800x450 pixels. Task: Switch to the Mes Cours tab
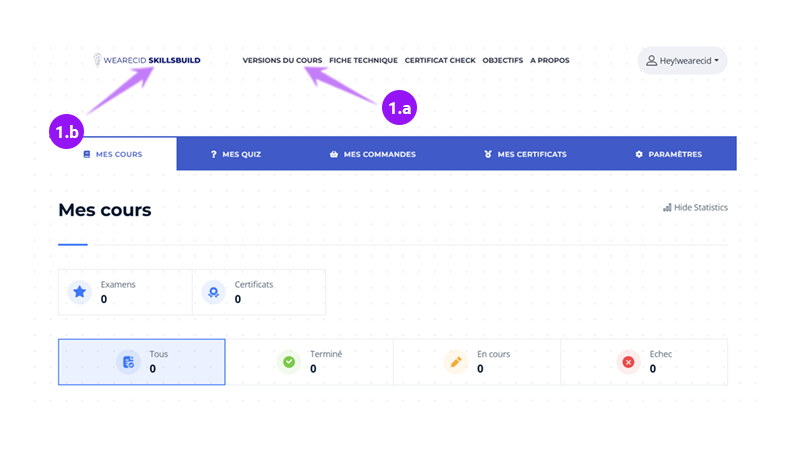(113, 154)
